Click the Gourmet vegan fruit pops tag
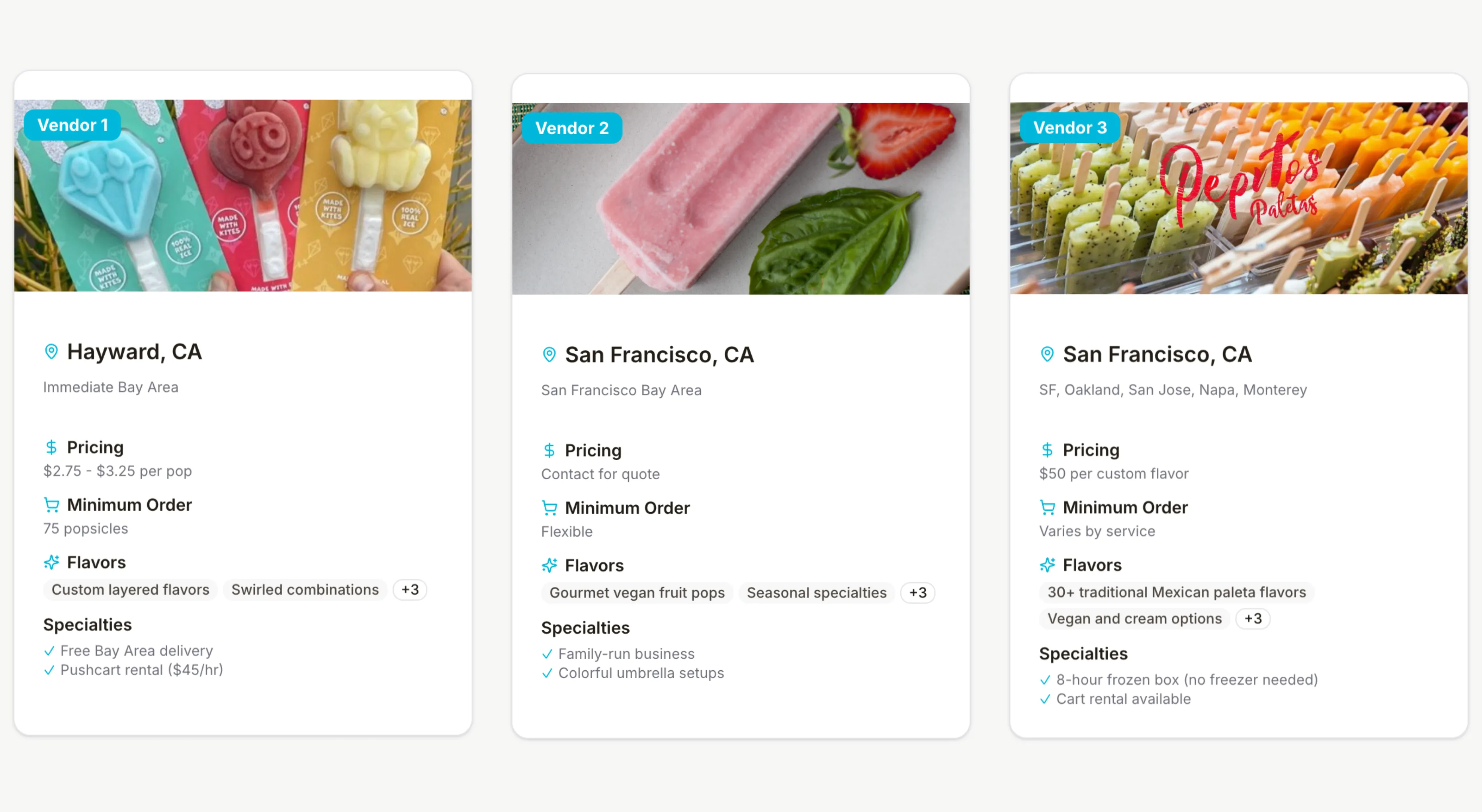 click(637, 593)
